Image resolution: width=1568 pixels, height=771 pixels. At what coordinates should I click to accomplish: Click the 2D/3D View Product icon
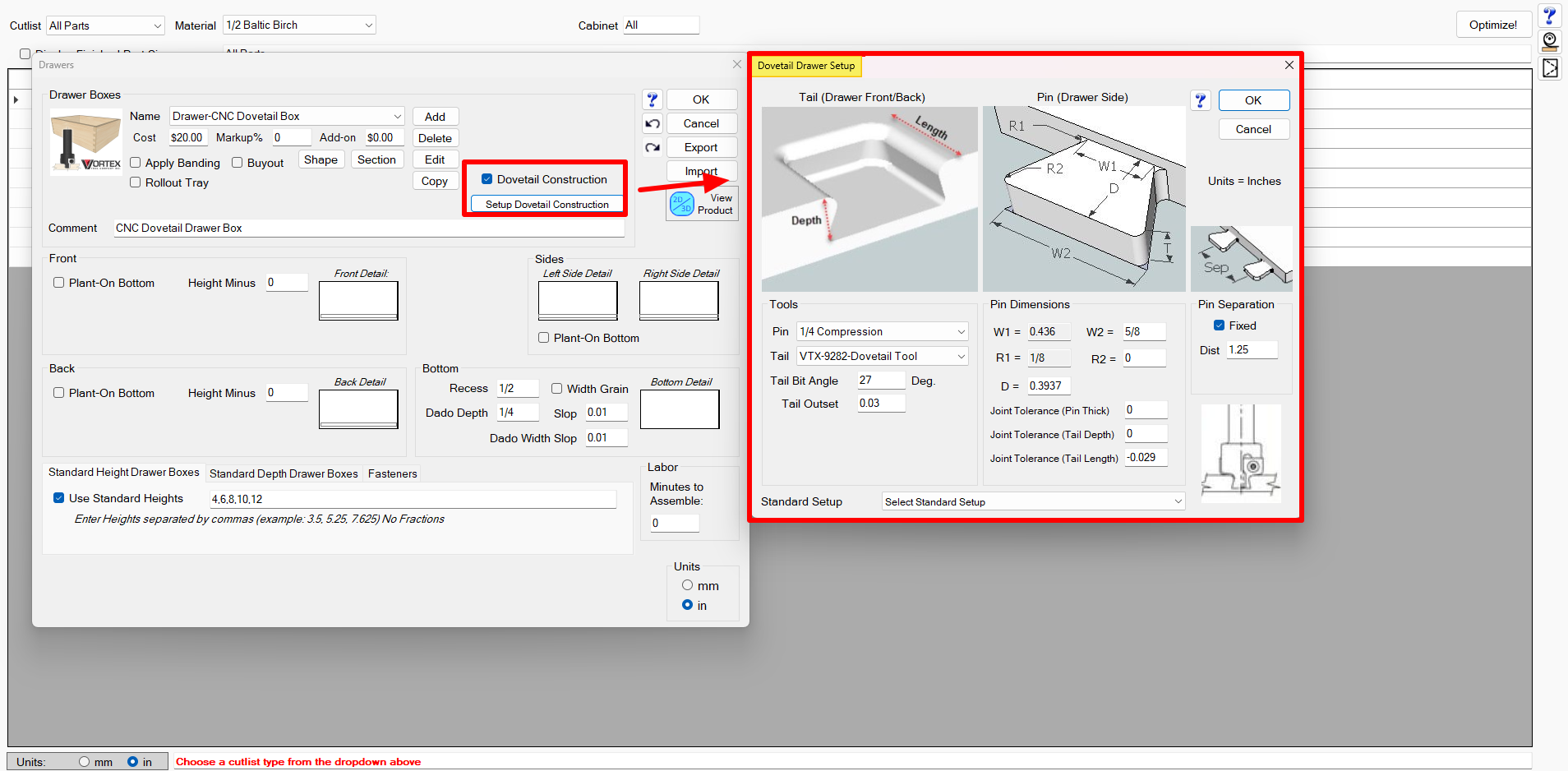point(682,204)
